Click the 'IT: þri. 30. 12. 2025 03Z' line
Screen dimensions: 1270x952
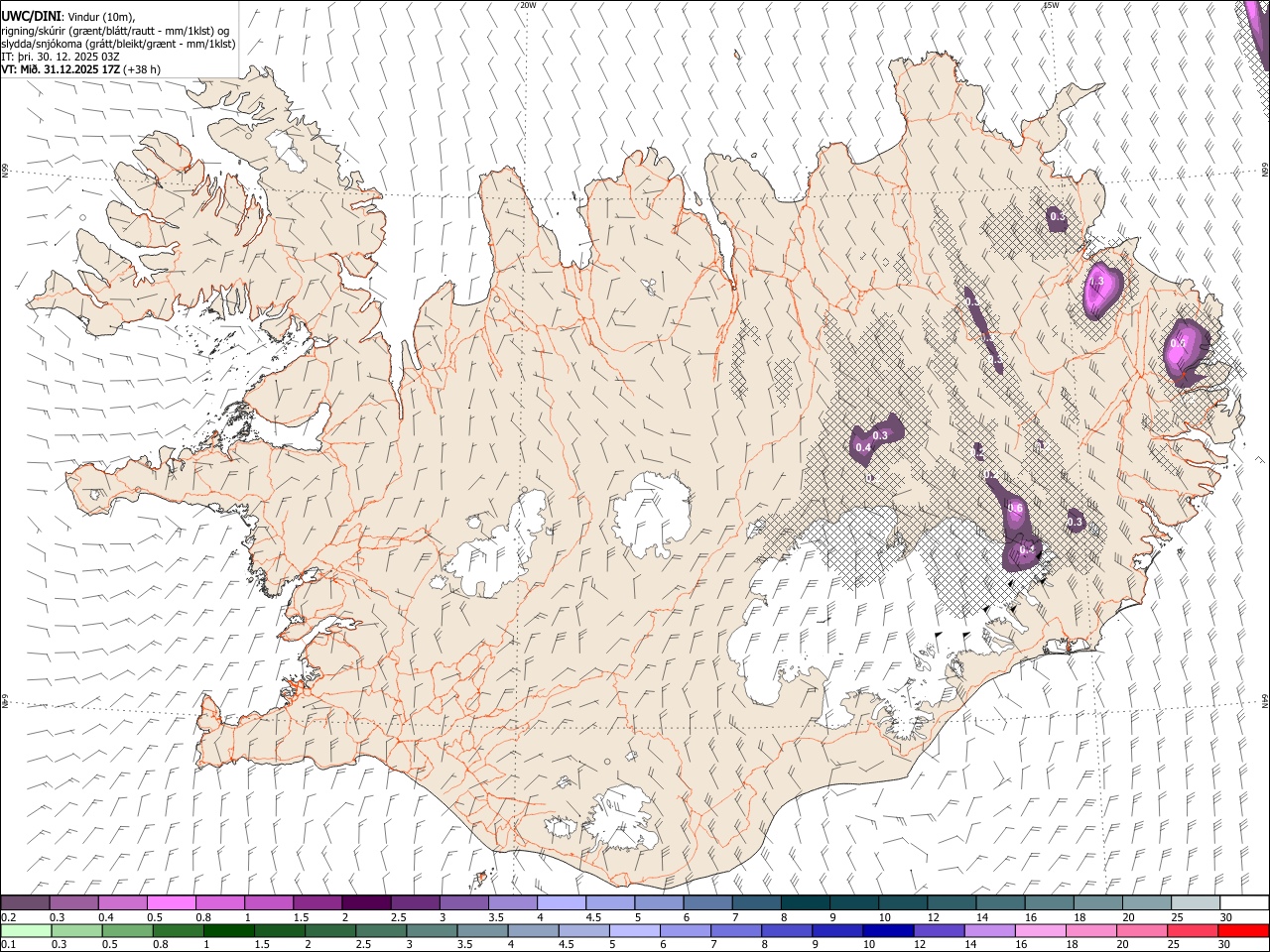(x=60, y=57)
